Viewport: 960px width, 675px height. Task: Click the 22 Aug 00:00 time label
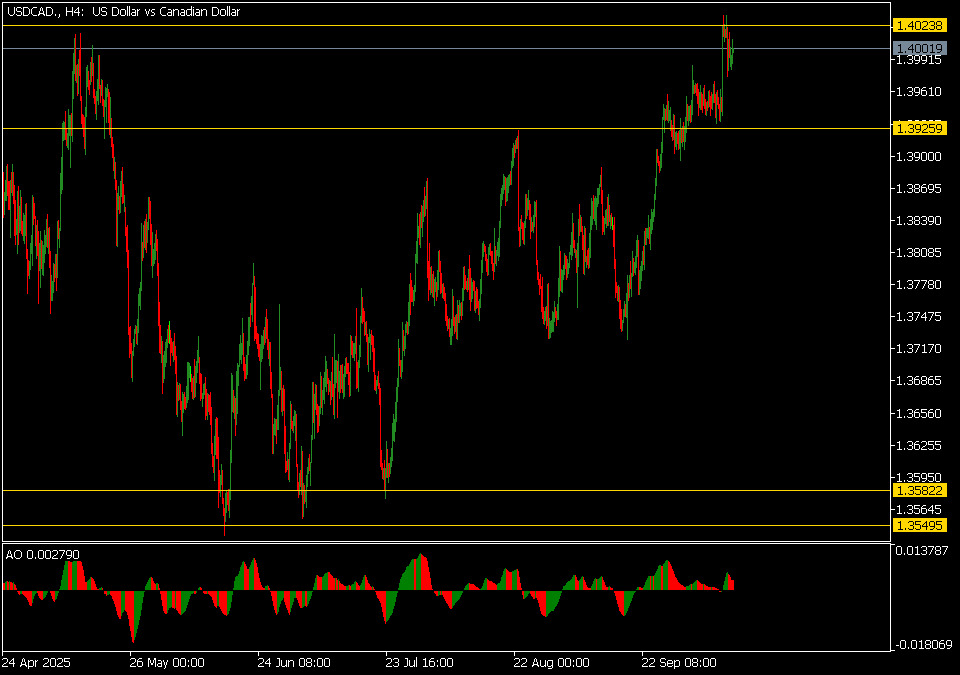pos(550,662)
